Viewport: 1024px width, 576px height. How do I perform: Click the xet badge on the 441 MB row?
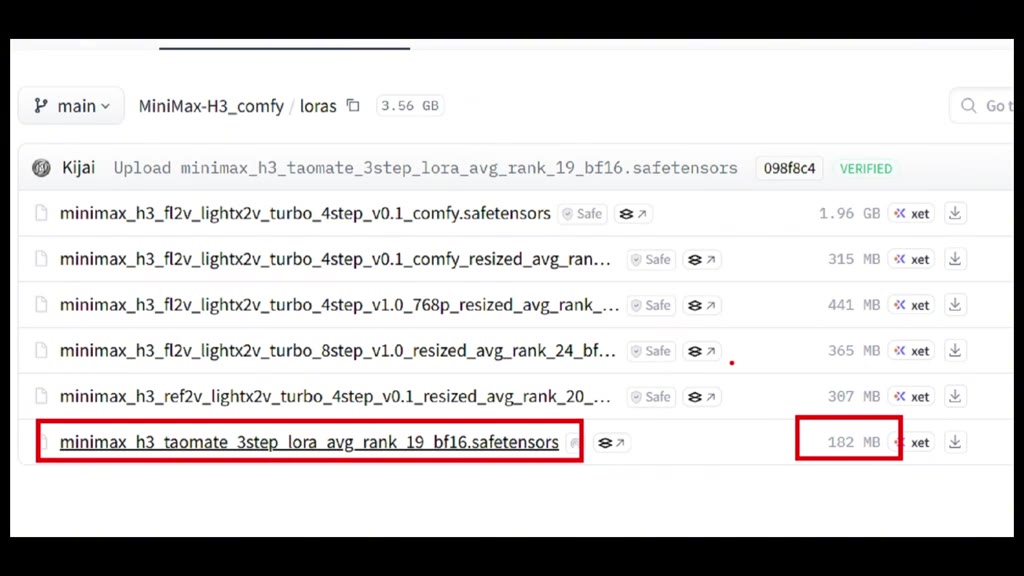pos(912,305)
